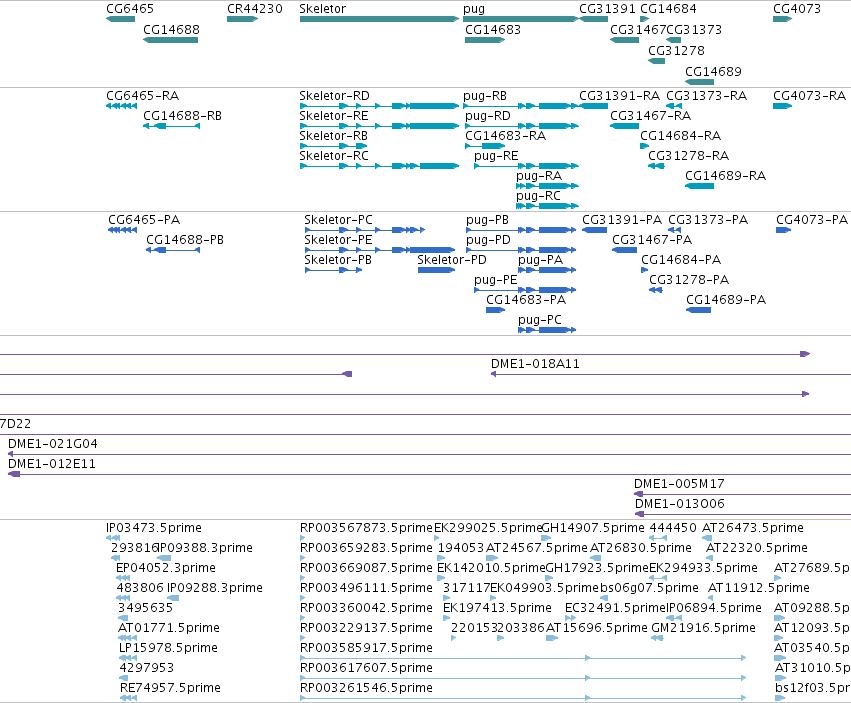Click transcript CG14684-RA

(x=681, y=136)
